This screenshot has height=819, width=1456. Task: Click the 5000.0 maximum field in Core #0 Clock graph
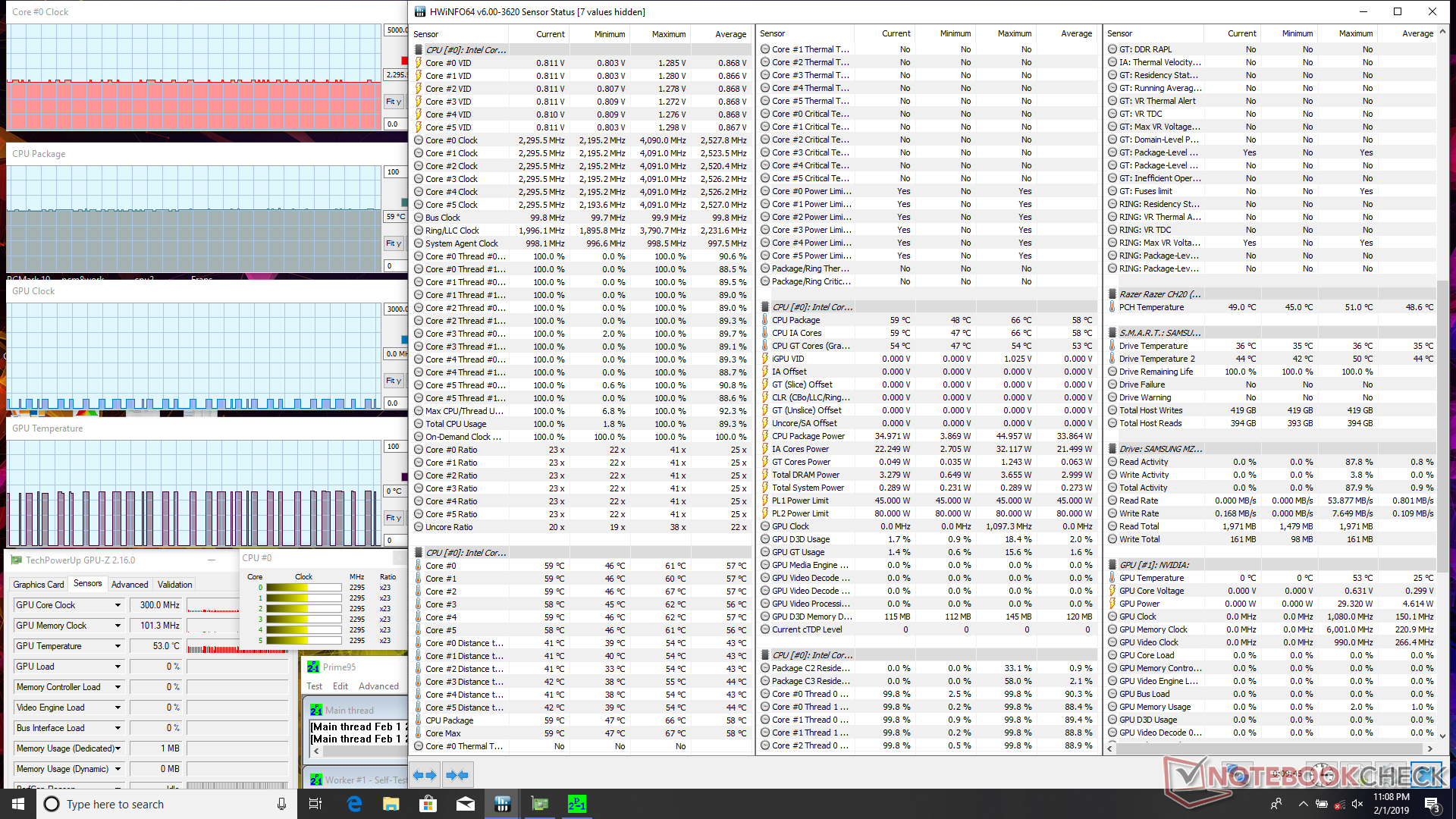396,30
